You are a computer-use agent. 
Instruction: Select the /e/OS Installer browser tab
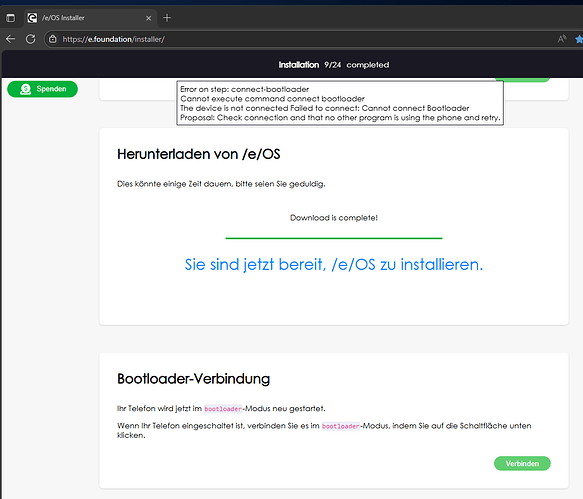[91, 18]
